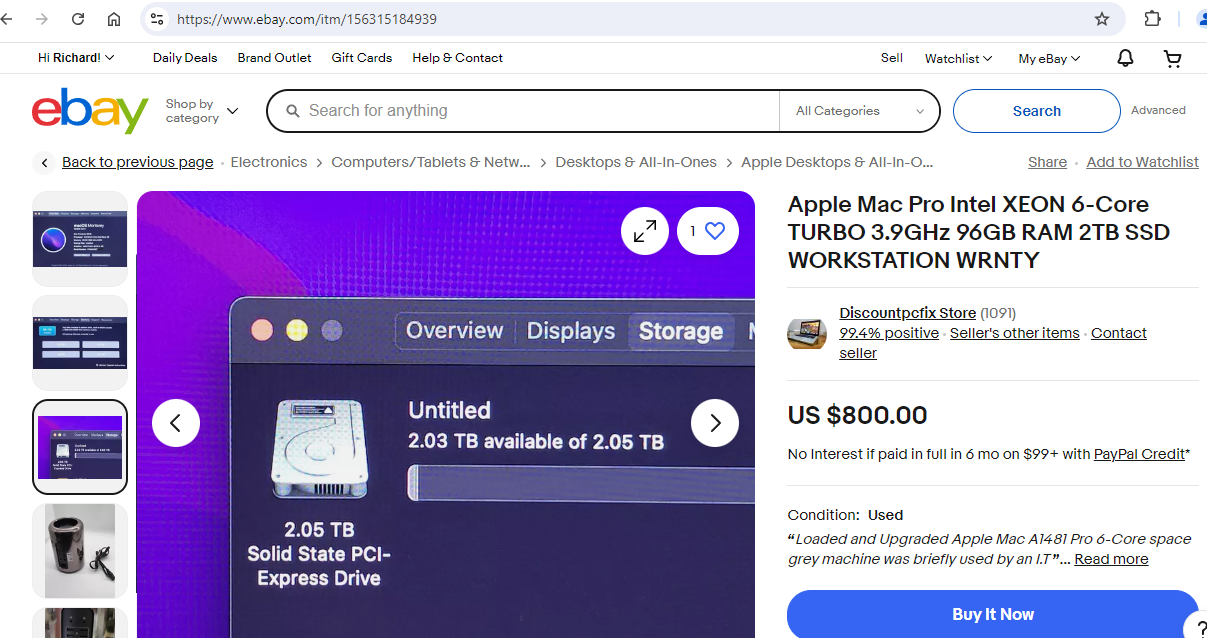Click the magnifier icon in search box
Screen dimensions: 1207x638
[x=293, y=111]
